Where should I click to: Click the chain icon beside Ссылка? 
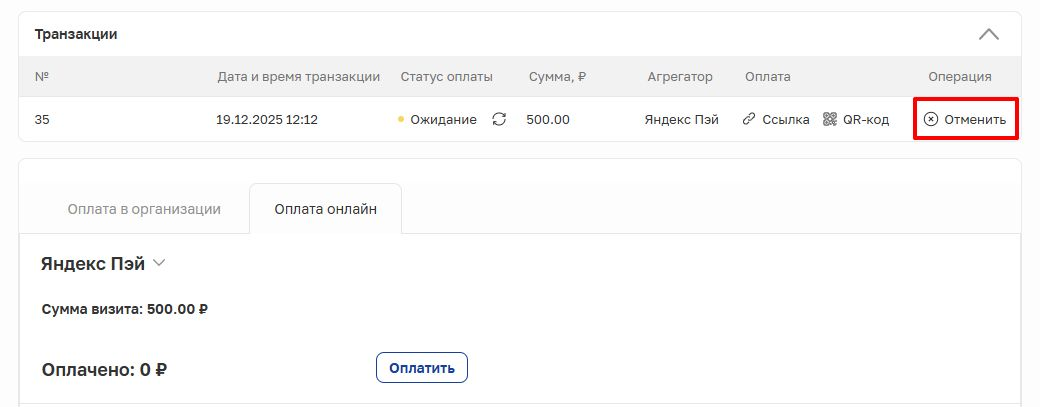point(749,119)
